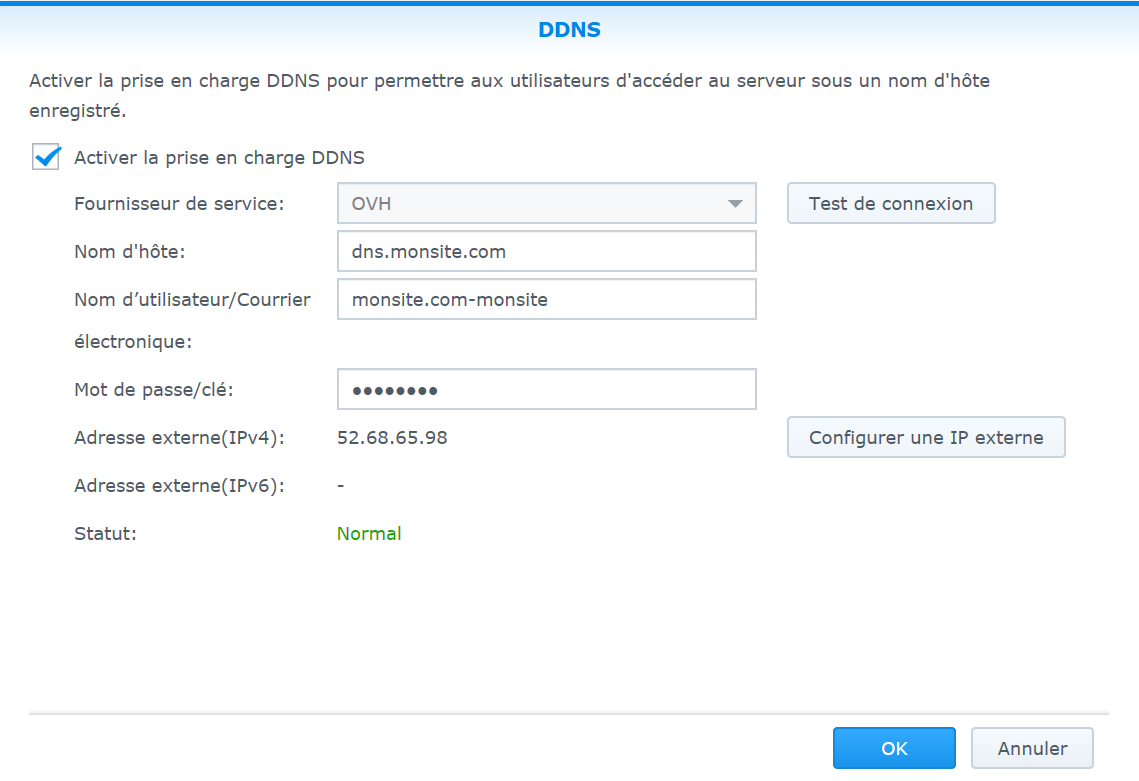Click the DDNS description paragraph text

pos(509,95)
